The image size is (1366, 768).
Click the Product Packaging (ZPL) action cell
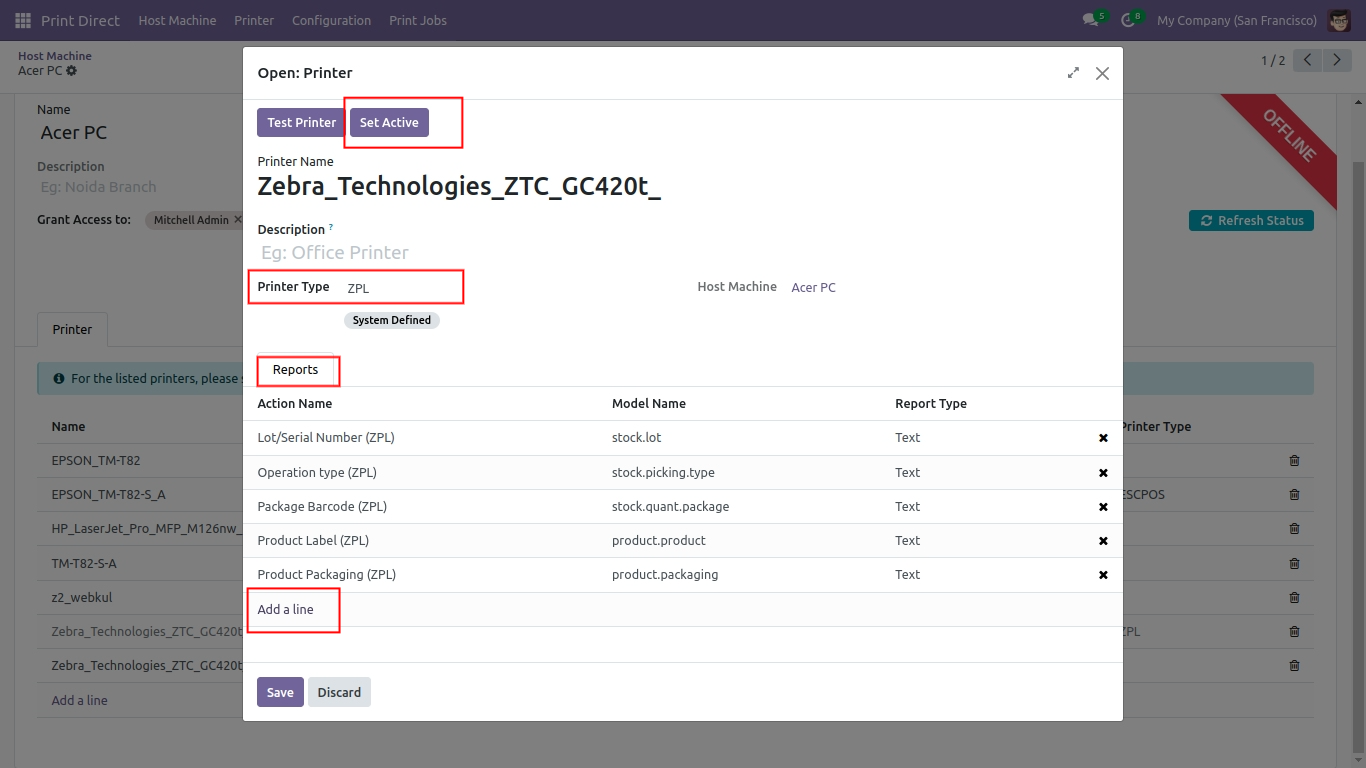pos(327,575)
